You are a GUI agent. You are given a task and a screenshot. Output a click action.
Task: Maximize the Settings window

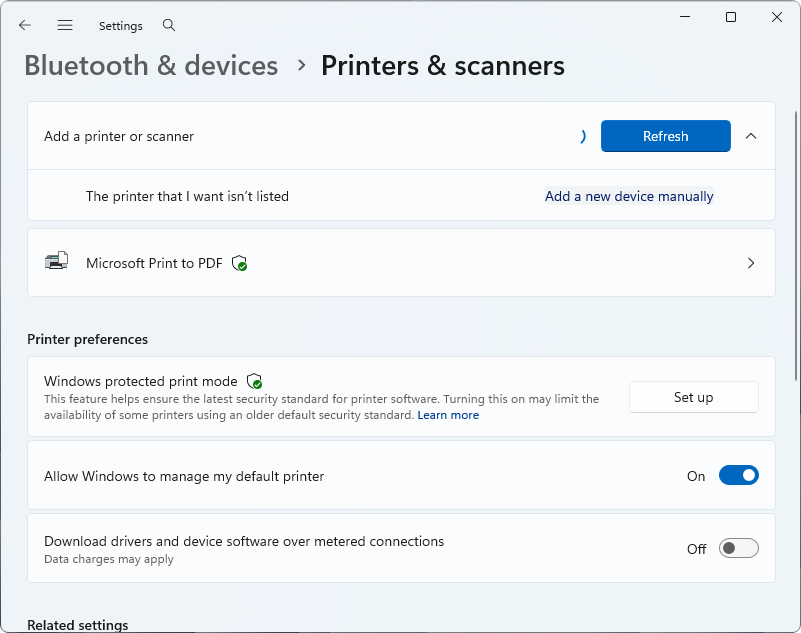point(731,17)
